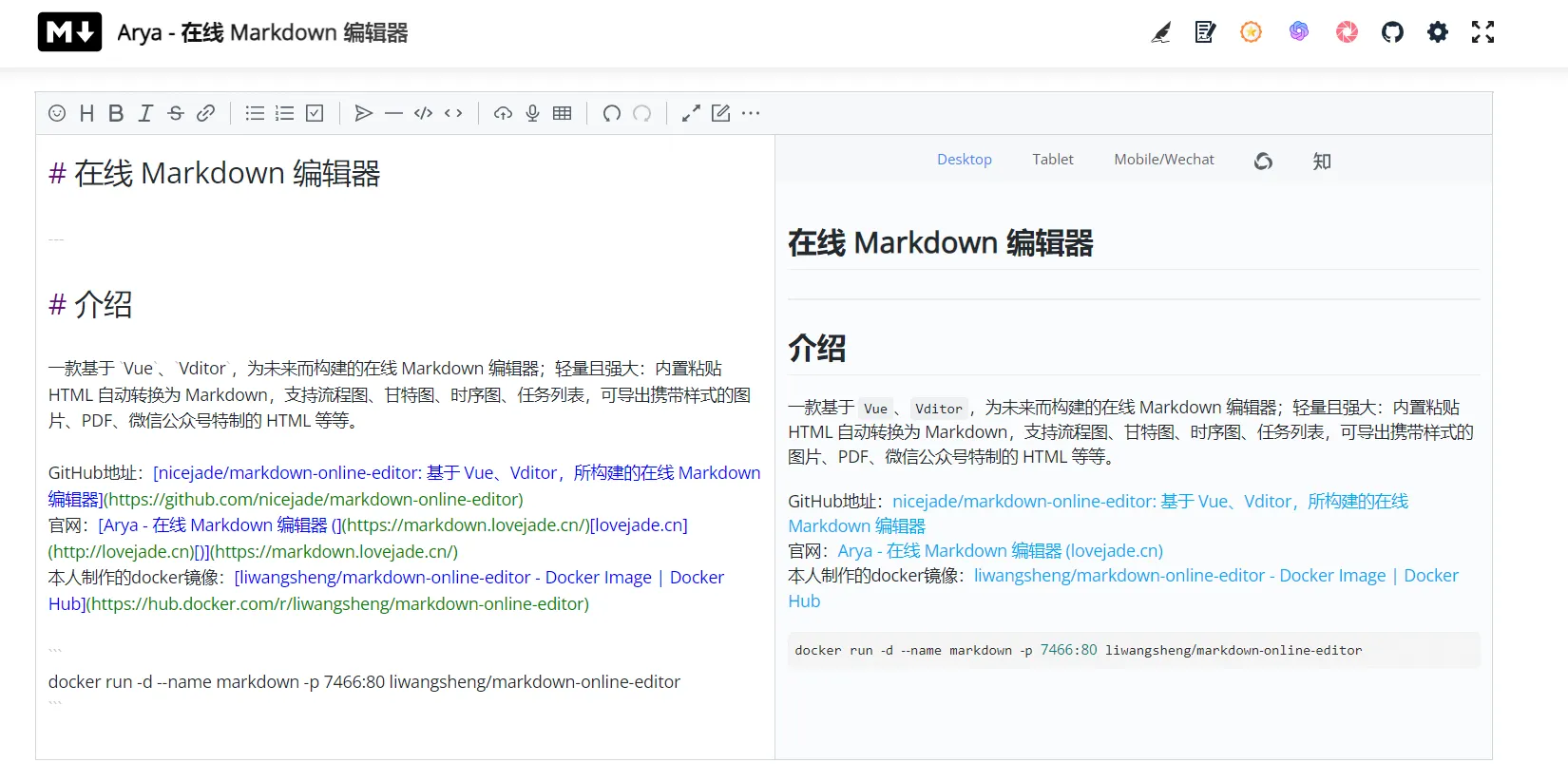1568x782 pixels.
Task: Redo the last undone edit
Action: point(641,113)
